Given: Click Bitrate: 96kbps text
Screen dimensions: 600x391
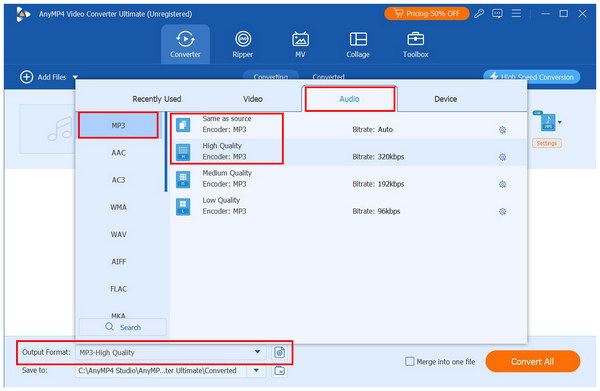Looking at the screenshot, I should (x=376, y=211).
